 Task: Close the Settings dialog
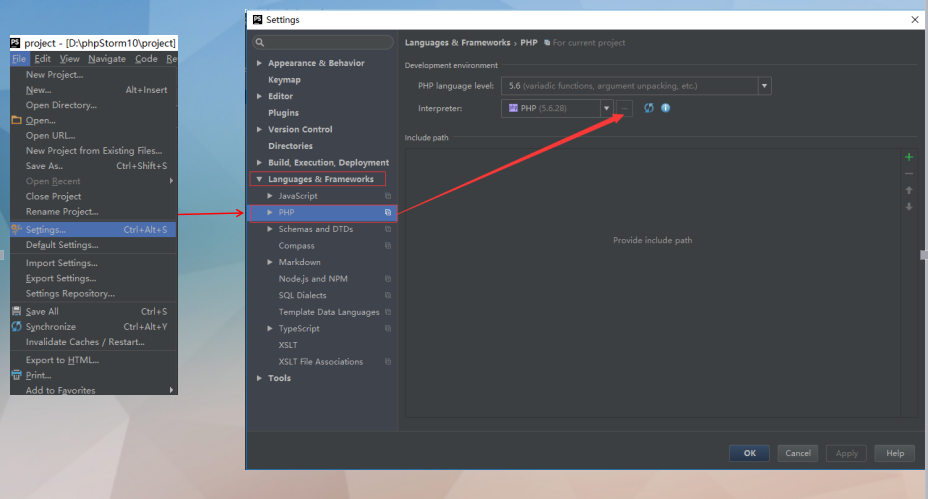click(x=915, y=20)
